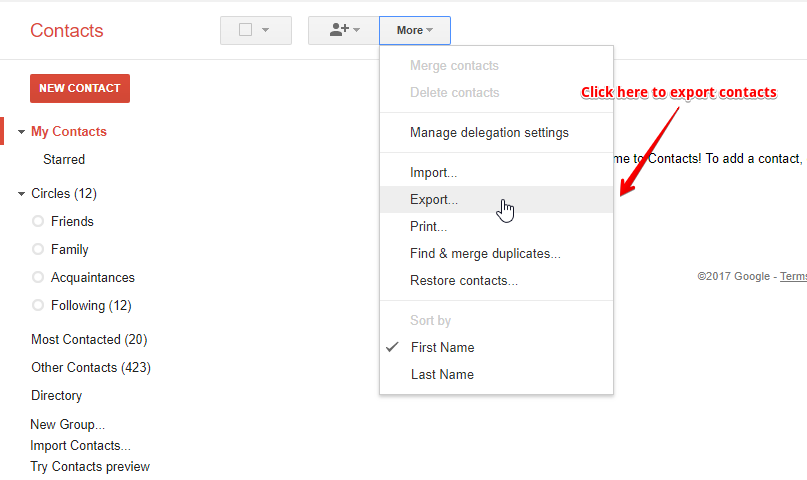807x480 pixels.
Task: Open the Acquaintances circle
Action: coord(93,277)
